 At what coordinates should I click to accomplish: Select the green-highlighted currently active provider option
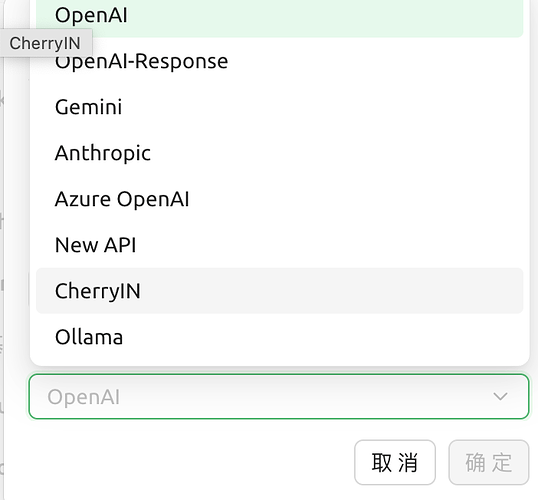pos(279,16)
